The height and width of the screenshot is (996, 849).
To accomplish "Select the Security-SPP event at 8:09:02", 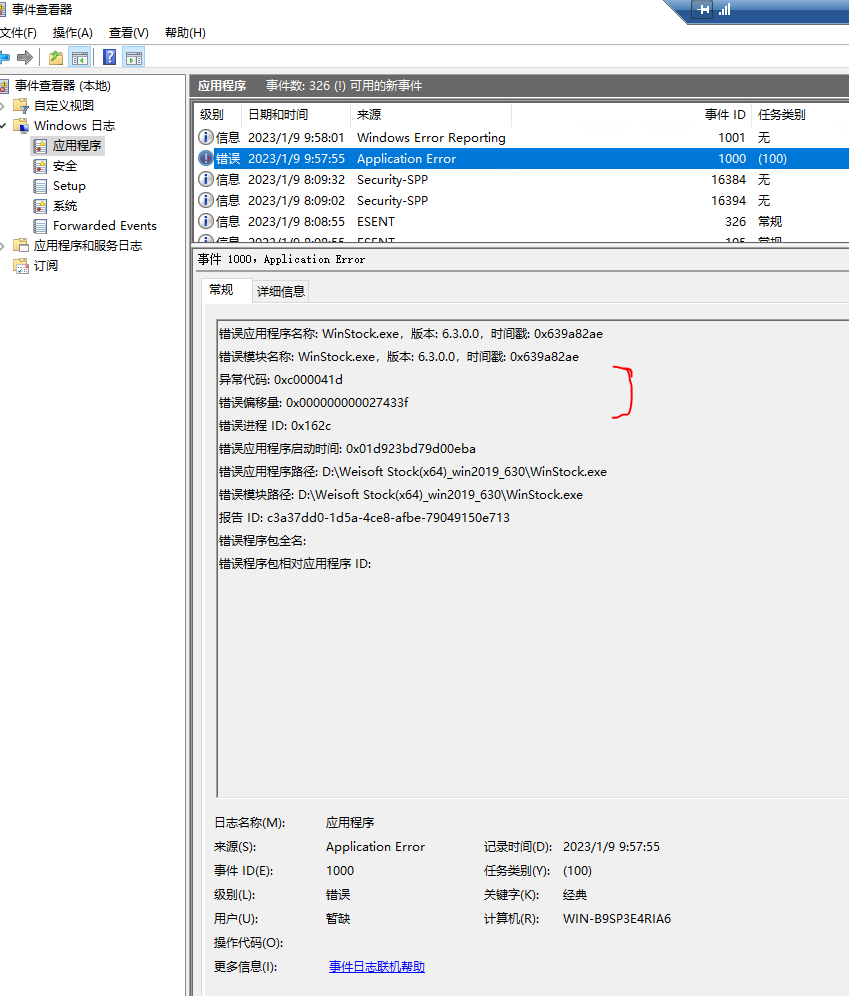I will [x=521, y=200].
